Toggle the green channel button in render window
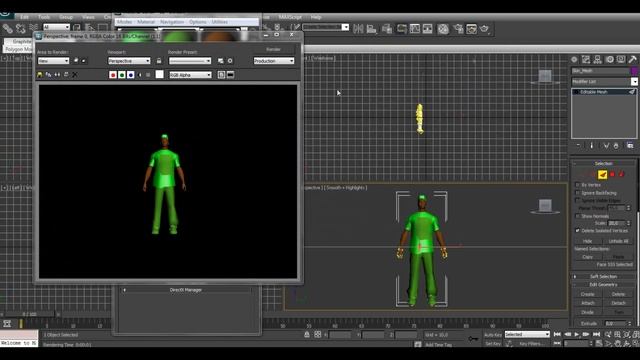Viewport: 640px width, 360px height. click(122, 75)
